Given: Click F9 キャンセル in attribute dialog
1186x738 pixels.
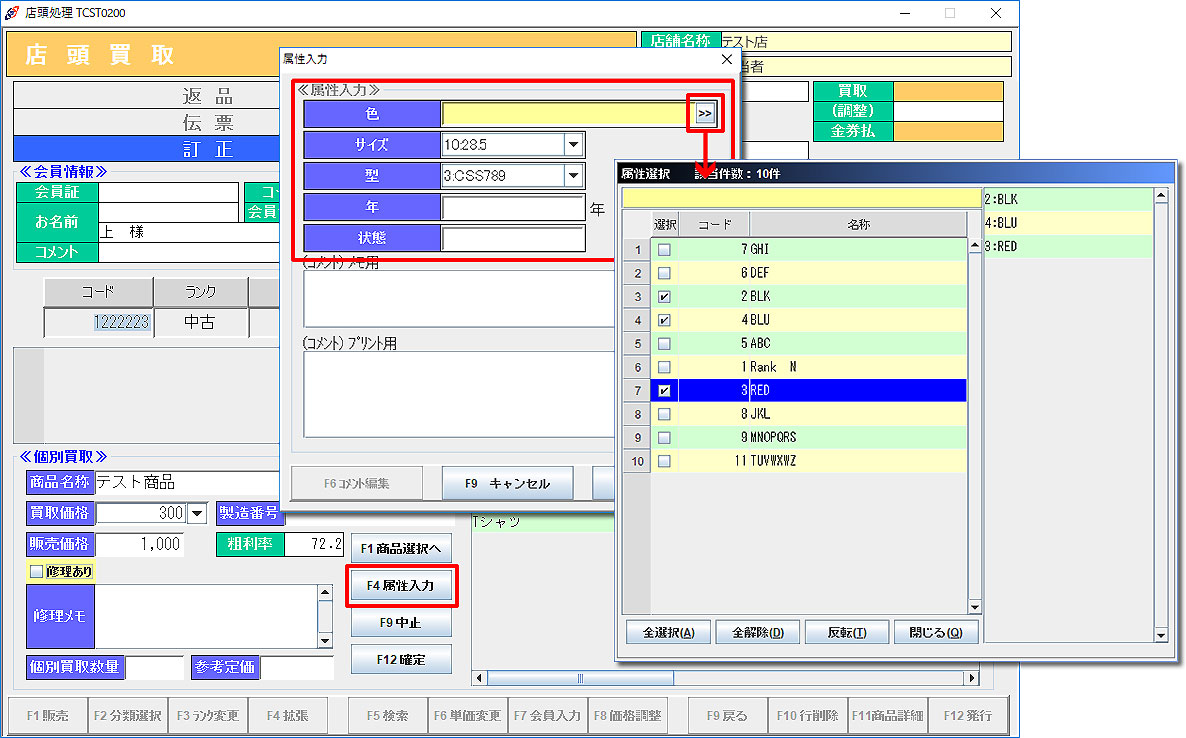Looking at the screenshot, I should click(508, 483).
